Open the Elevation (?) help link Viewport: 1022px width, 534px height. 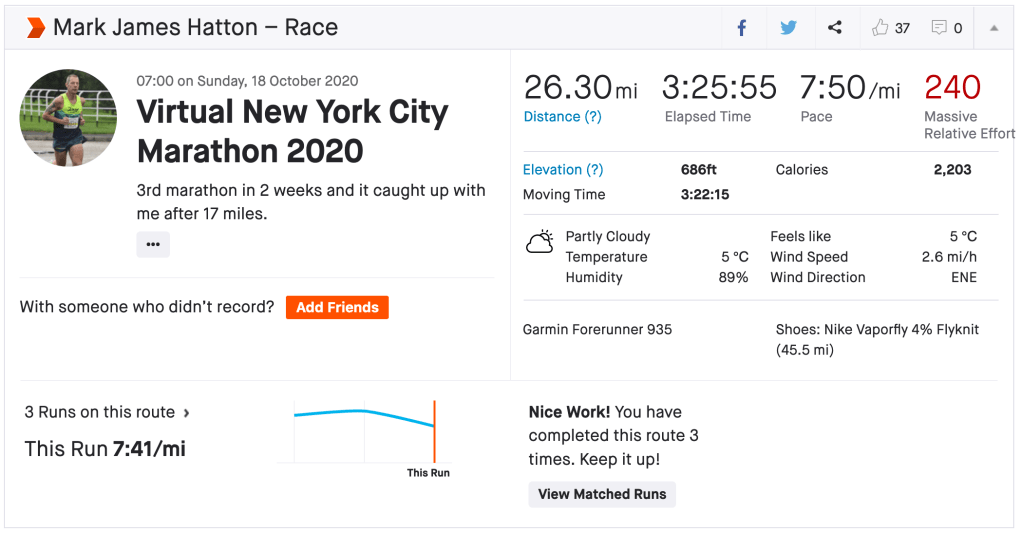tap(563, 170)
